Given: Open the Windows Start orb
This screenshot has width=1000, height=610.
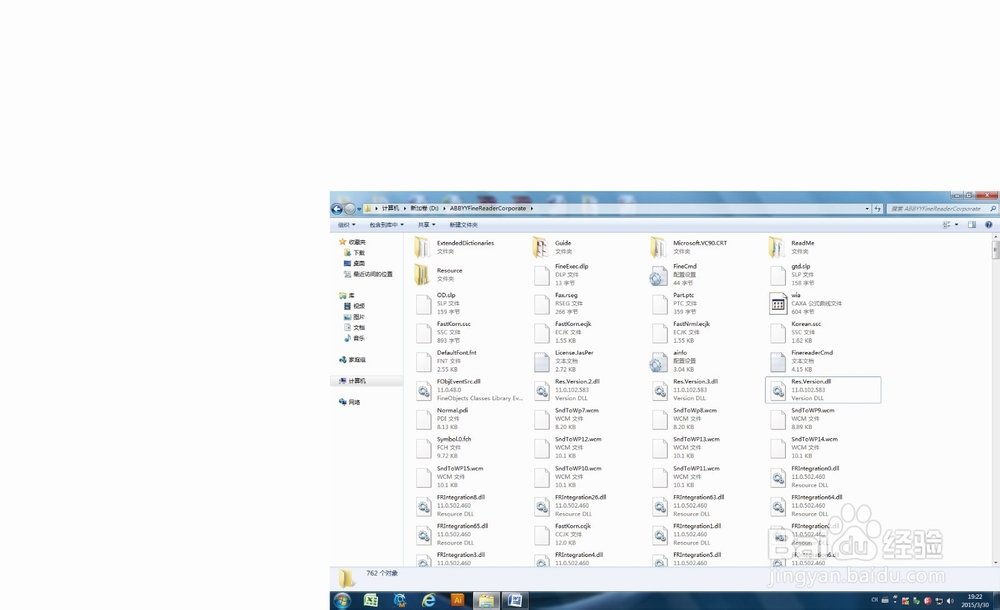Looking at the screenshot, I should [342, 600].
